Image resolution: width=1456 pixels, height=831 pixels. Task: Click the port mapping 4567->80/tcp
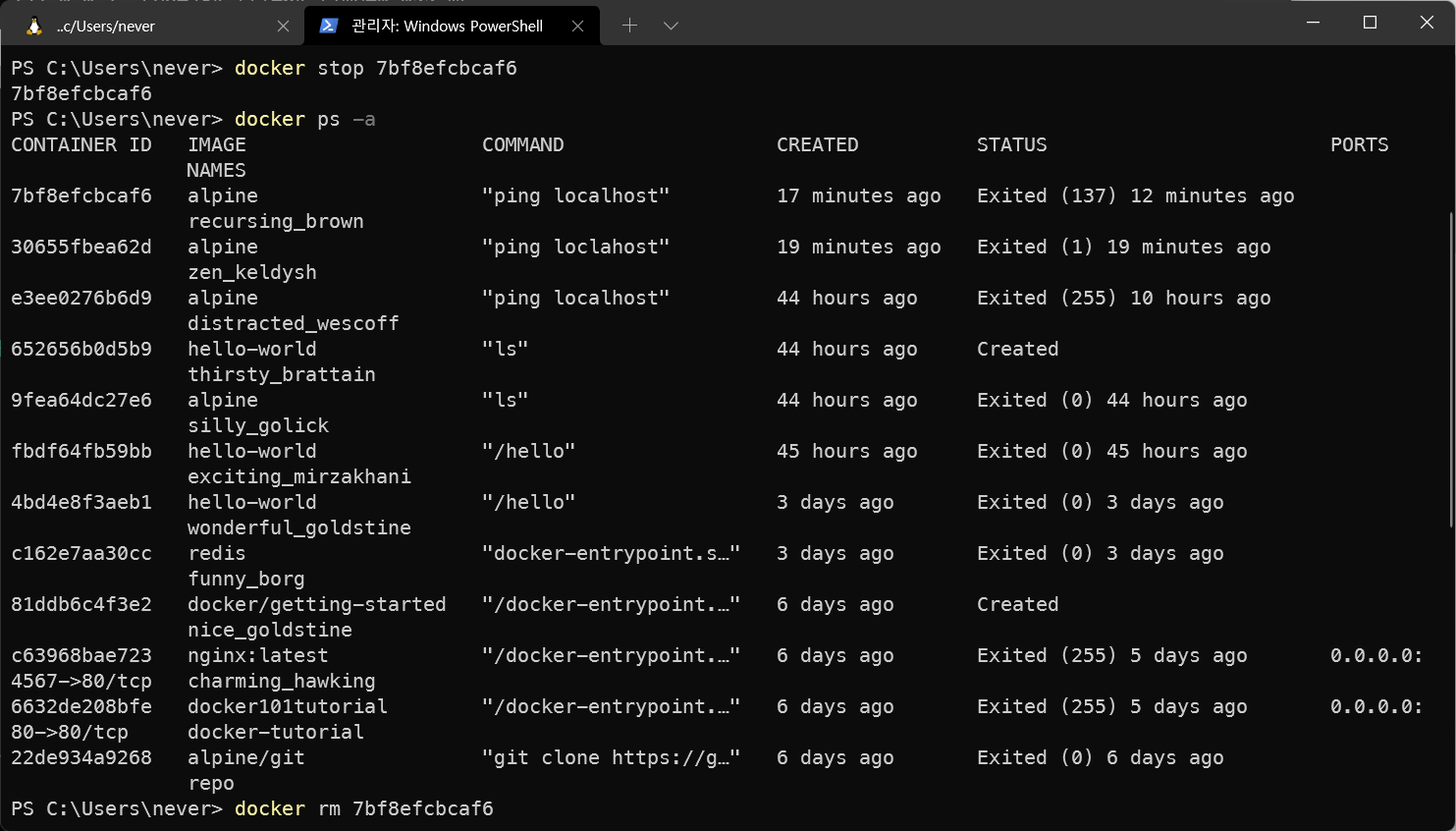[81, 681]
